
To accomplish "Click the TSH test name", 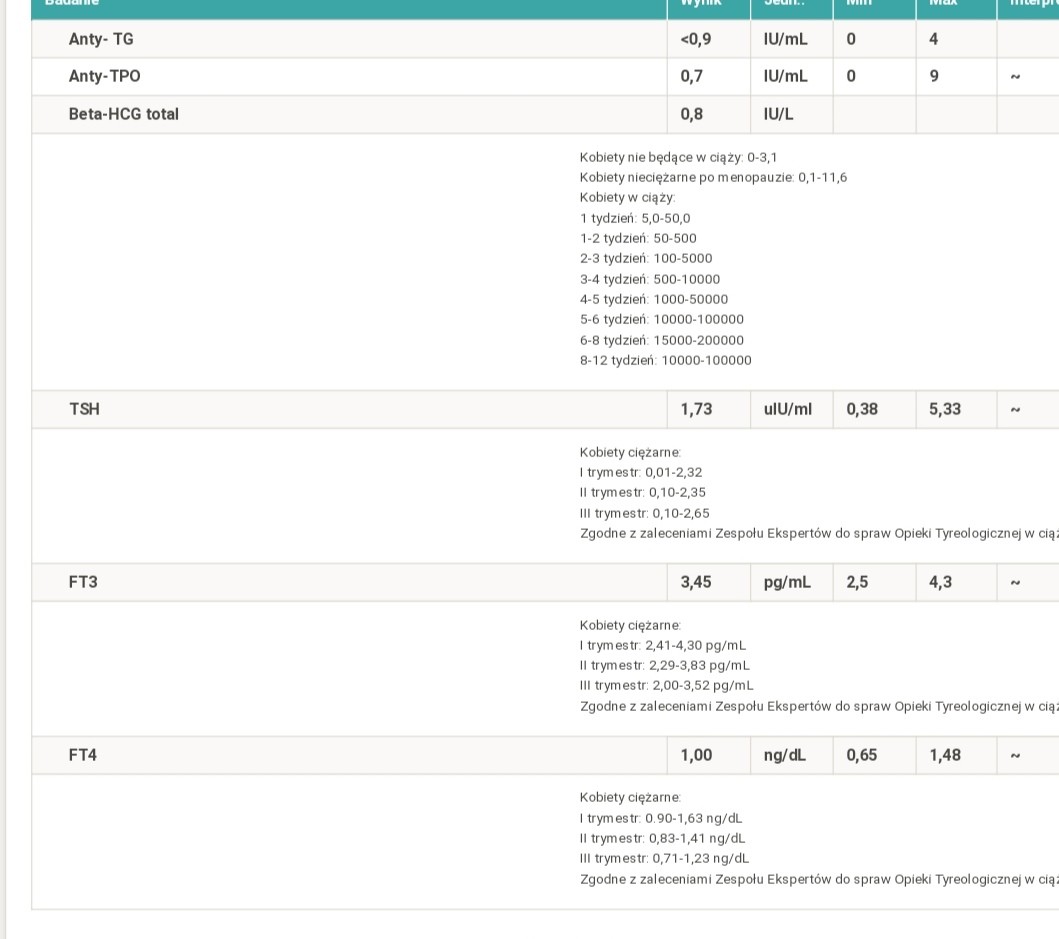I will (x=84, y=410).
